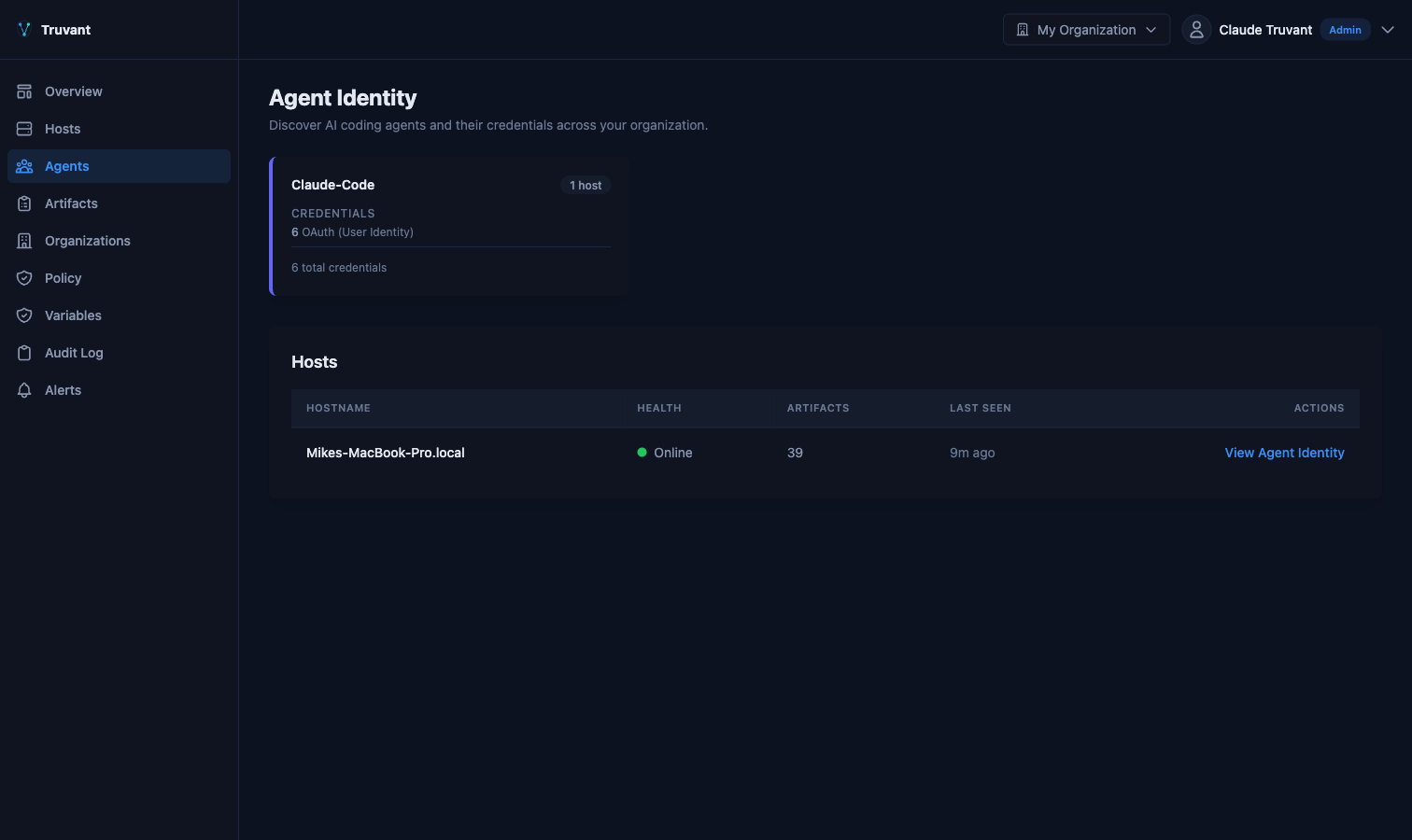1412x840 pixels.
Task: Open View Agent Identity for Mikes-MacBook-Pro.local
Action: tap(1284, 452)
